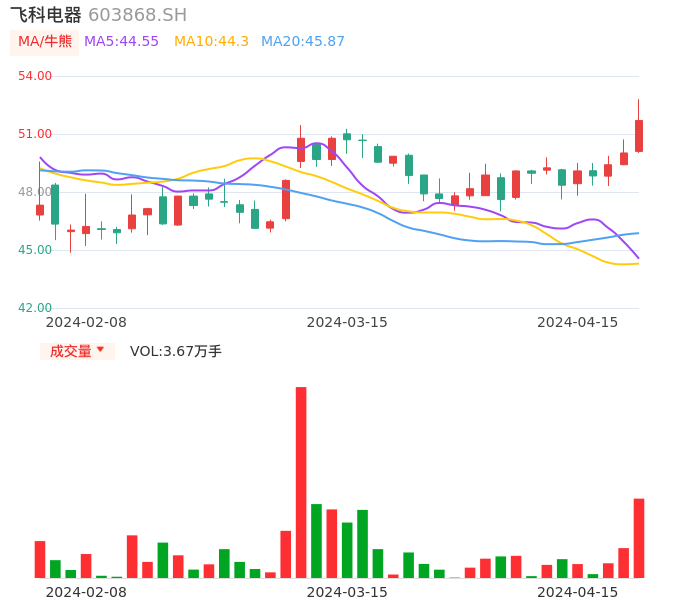Click the 42.00 price axis label

tap(35, 308)
